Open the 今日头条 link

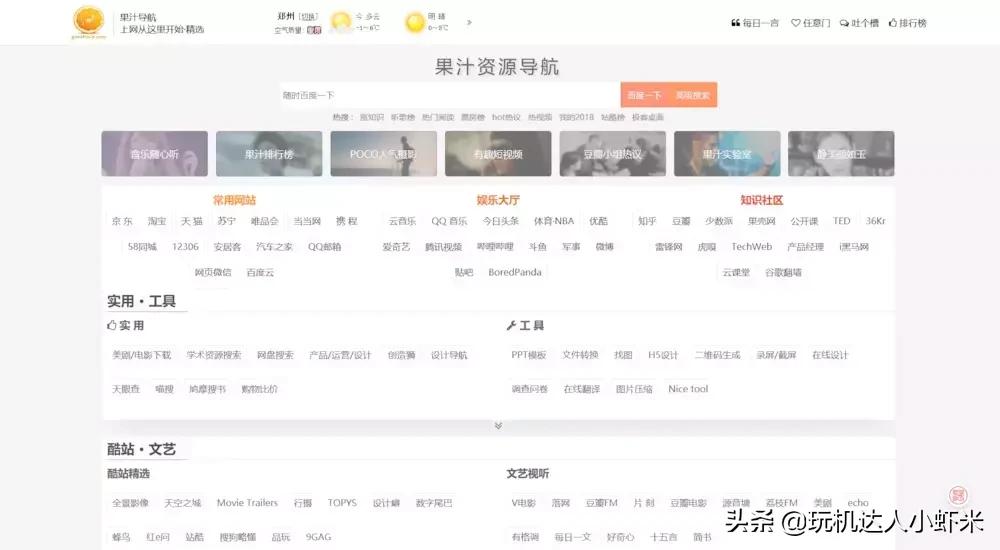(x=501, y=221)
